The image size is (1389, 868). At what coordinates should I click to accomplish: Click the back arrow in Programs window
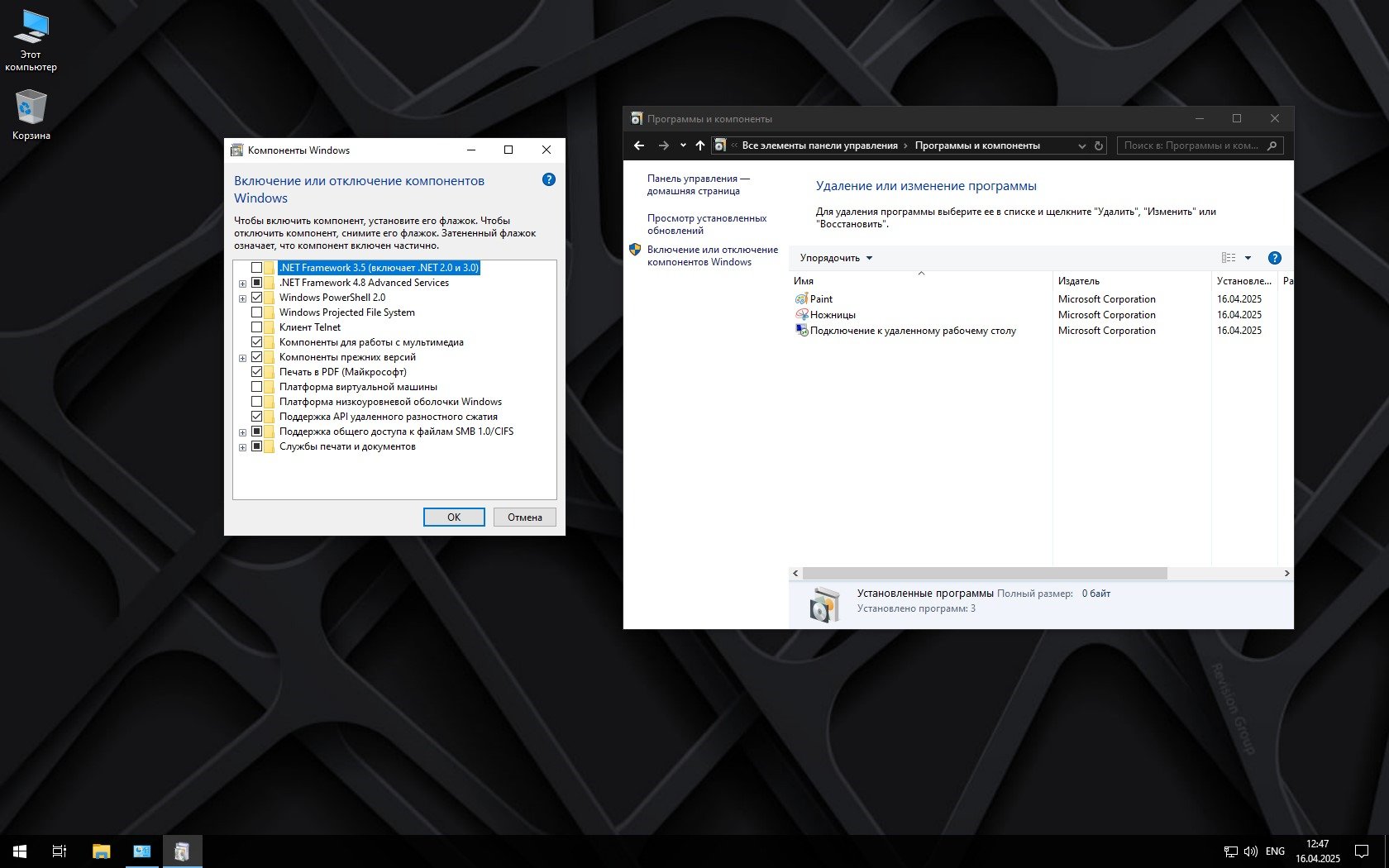(x=639, y=145)
